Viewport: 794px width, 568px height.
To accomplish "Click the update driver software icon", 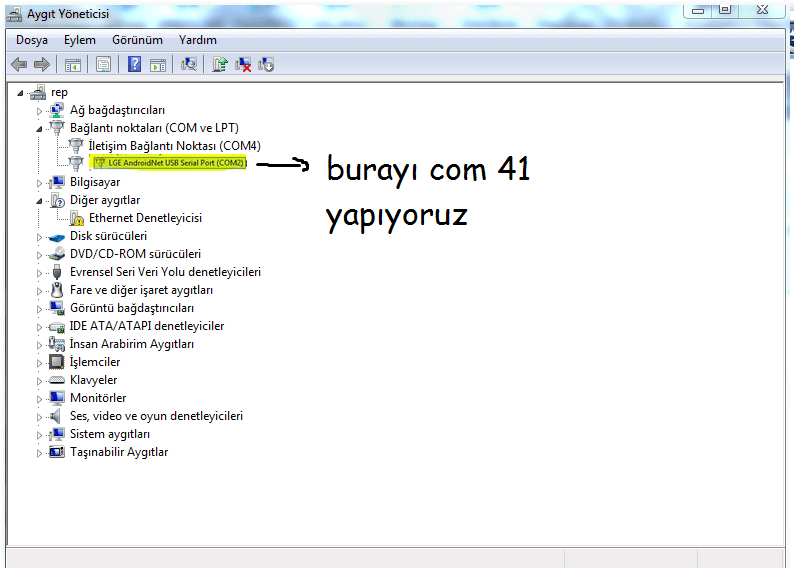I will (220, 65).
